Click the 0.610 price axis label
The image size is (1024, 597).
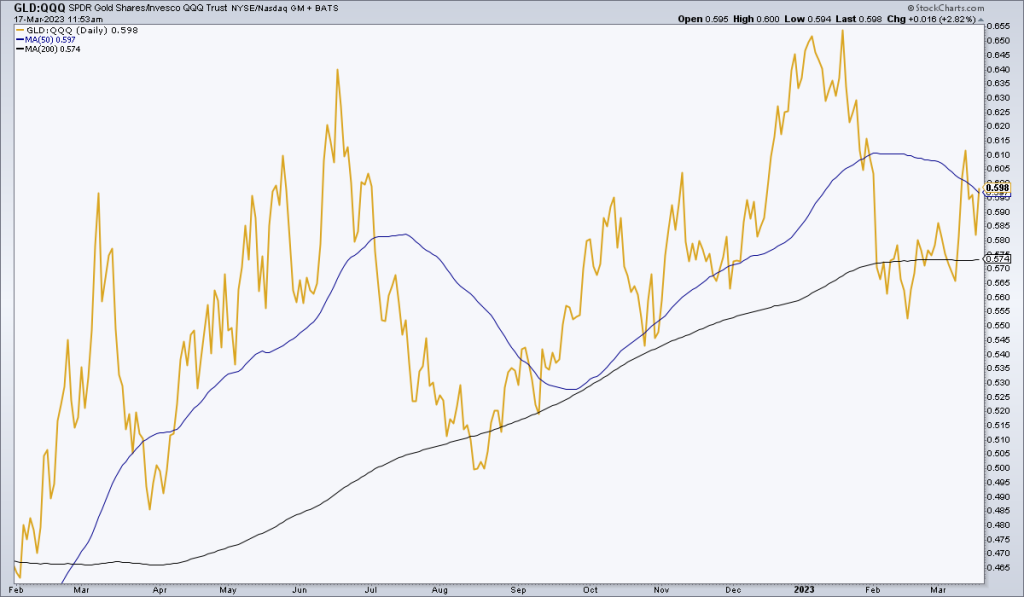pyautogui.click(x=1000, y=155)
